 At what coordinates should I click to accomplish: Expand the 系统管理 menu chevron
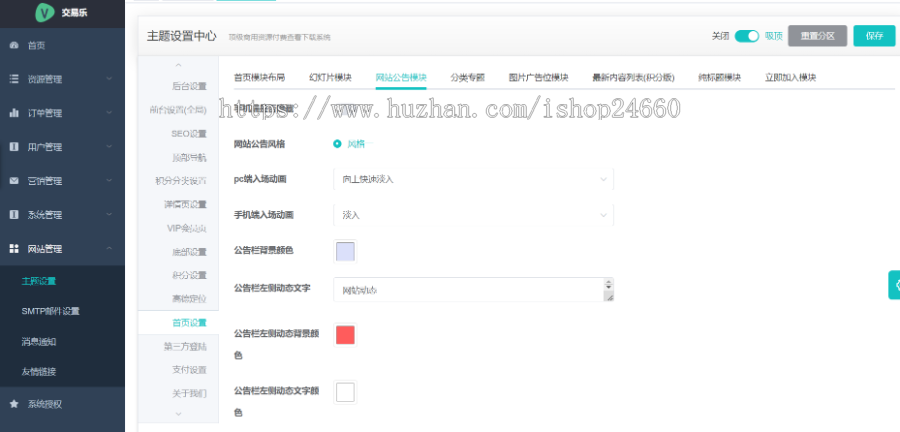click(x=109, y=215)
